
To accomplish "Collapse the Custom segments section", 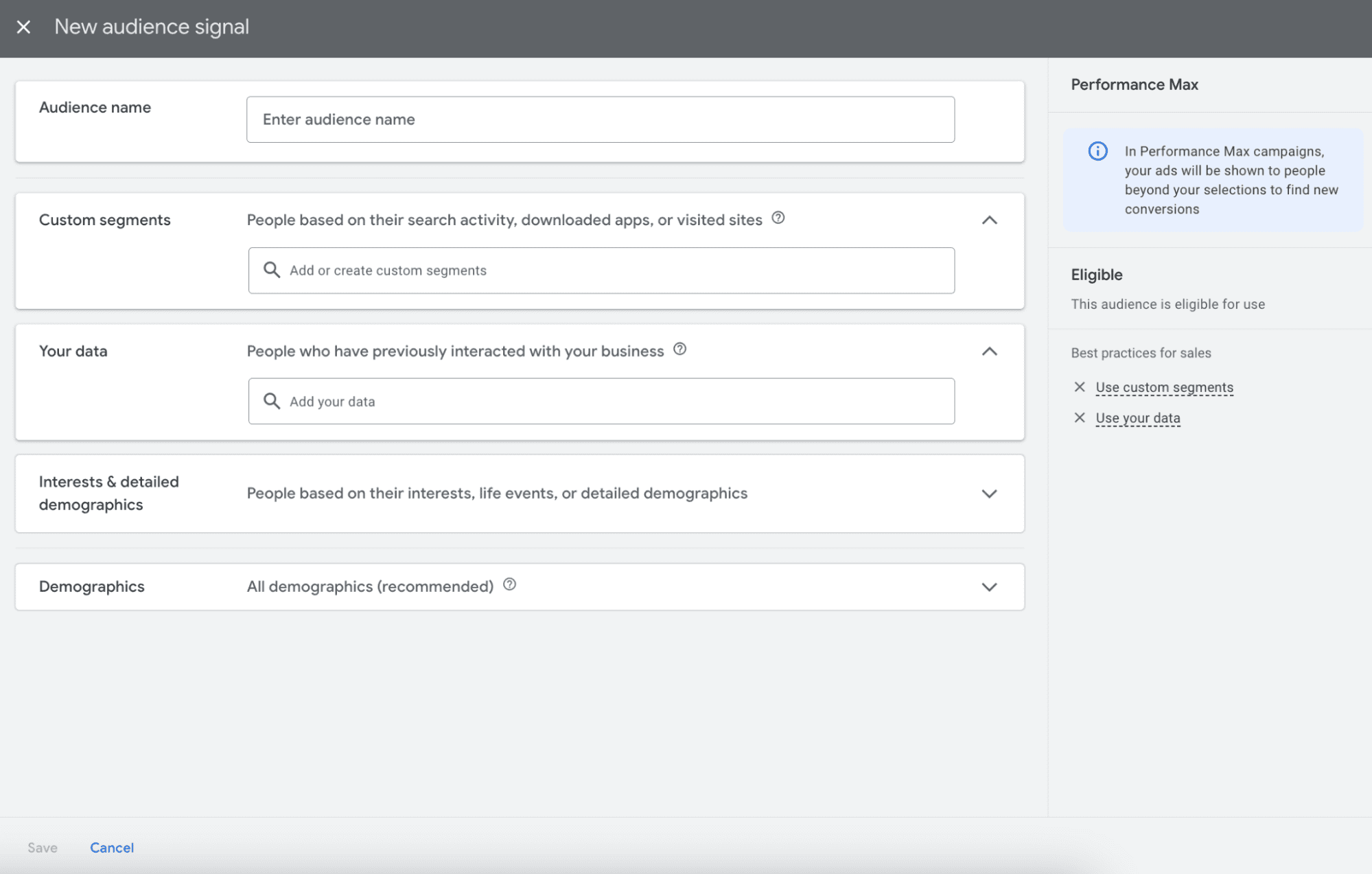I will pyautogui.click(x=989, y=220).
